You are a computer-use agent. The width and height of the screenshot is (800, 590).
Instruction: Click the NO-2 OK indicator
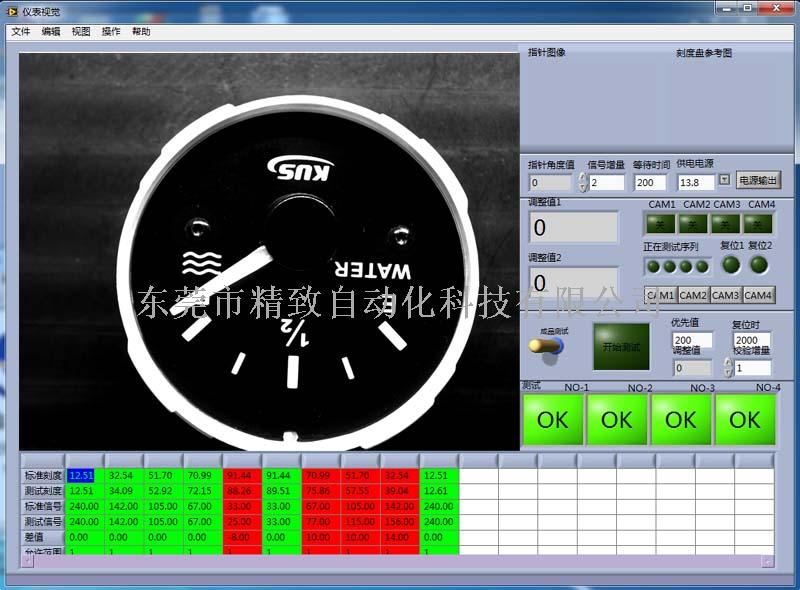pyautogui.click(x=617, y=420)
